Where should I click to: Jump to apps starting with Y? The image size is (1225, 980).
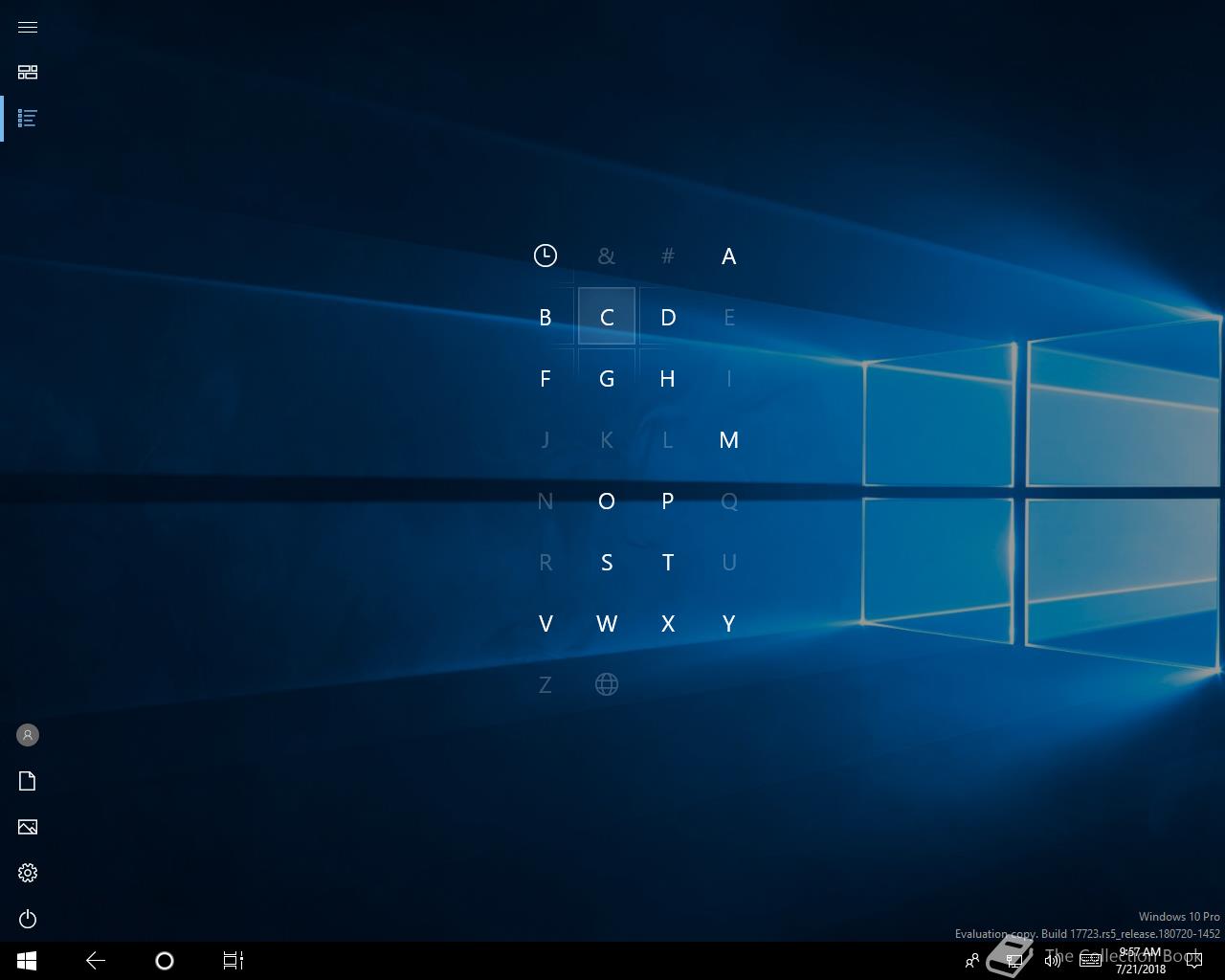click(729, 623)
